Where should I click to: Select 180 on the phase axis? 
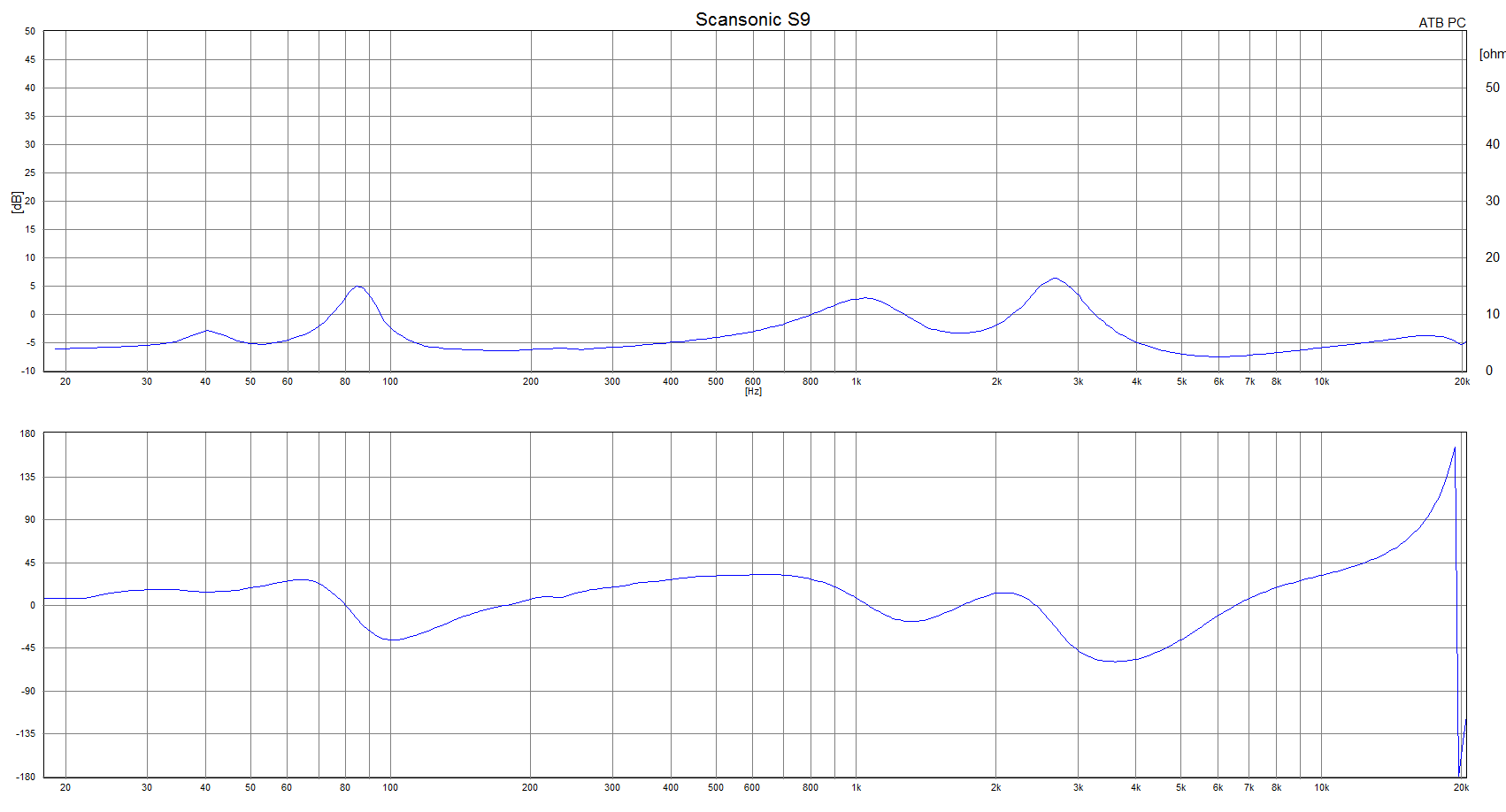pyautogui.click(x=27, y=434)
